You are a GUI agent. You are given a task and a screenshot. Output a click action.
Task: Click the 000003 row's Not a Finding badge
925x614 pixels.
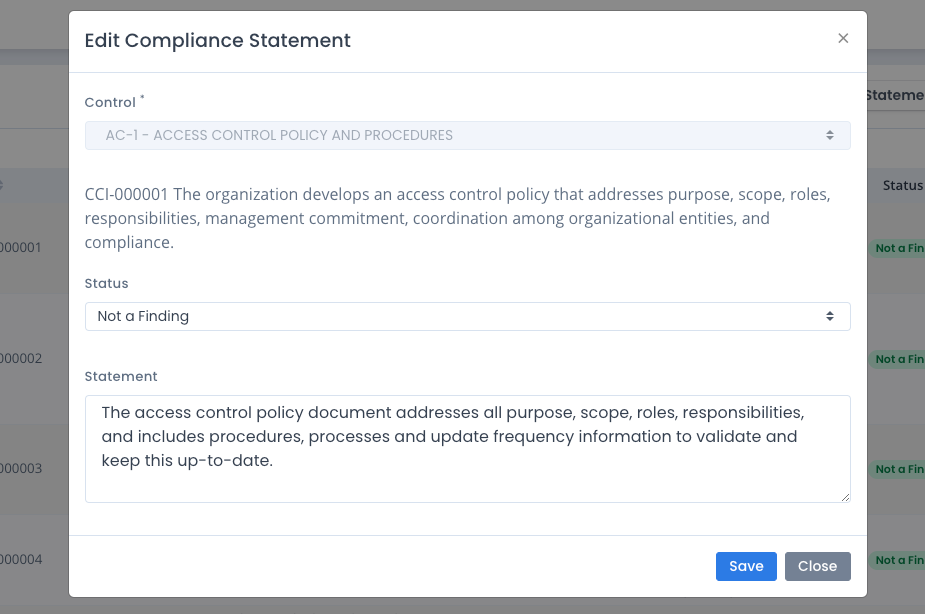pyautogui.click(x=897, y=469)
